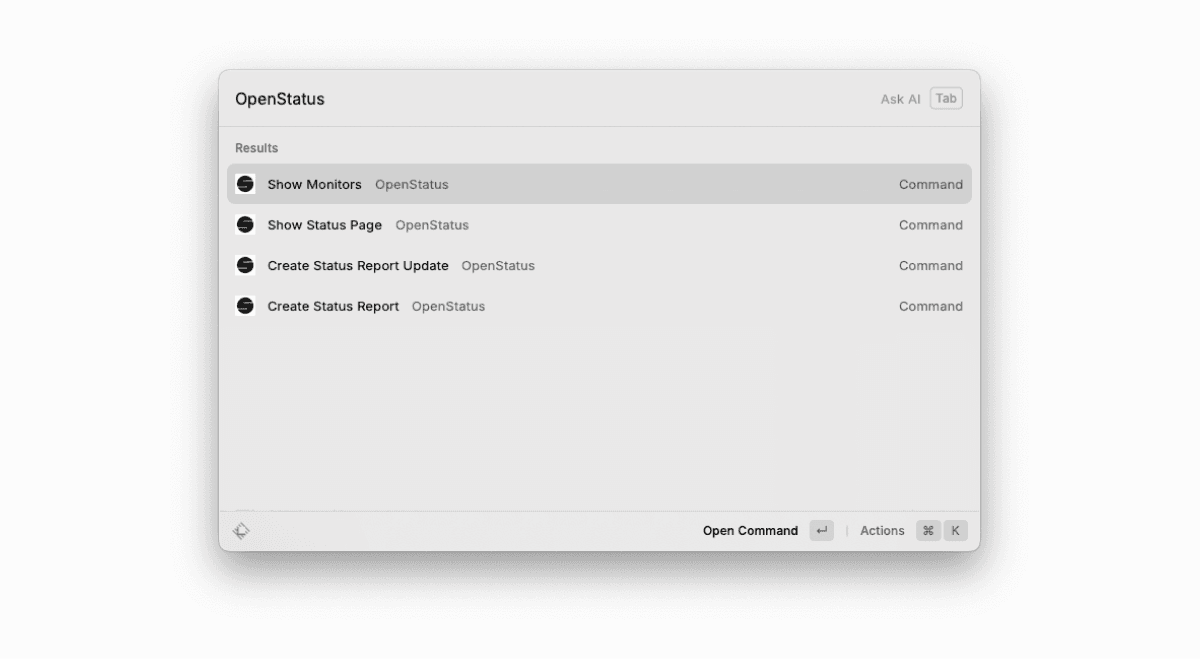Click the Command label on the Show Monitors row
Image resolution: width=1200 pixels, height=659 pixels.
[930, 184]
